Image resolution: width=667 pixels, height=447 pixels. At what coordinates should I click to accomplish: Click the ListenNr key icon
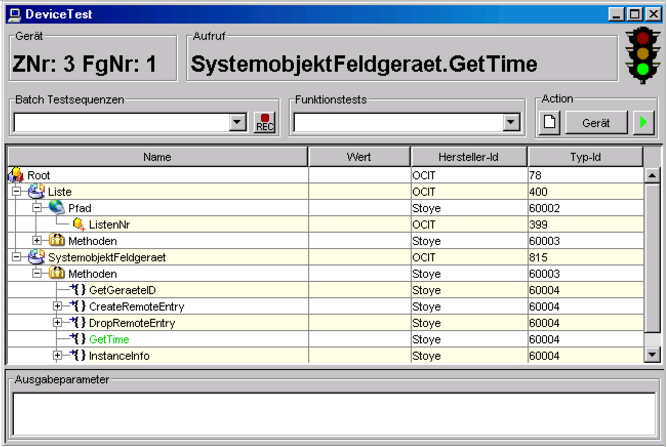click(78, 224)
